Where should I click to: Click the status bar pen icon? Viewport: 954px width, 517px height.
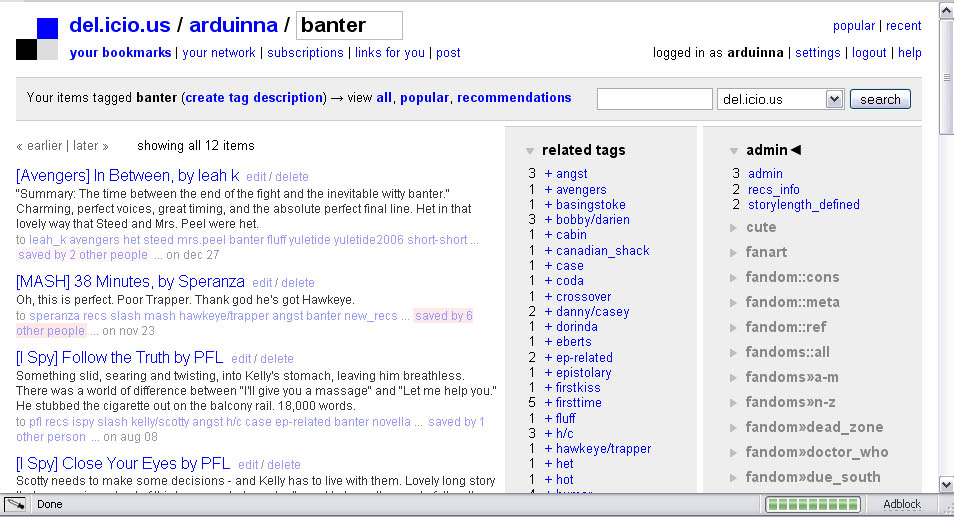[15, 504]
